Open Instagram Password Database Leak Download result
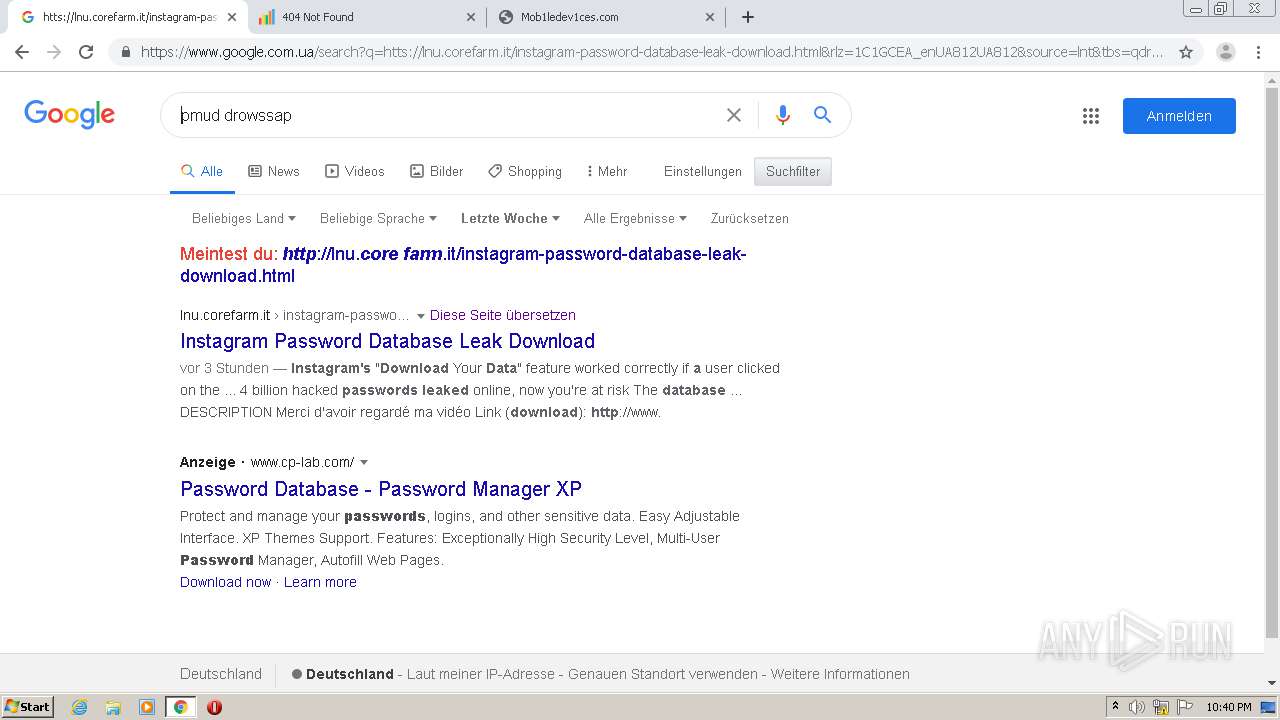1280x720 pixels. coord(388,341)
